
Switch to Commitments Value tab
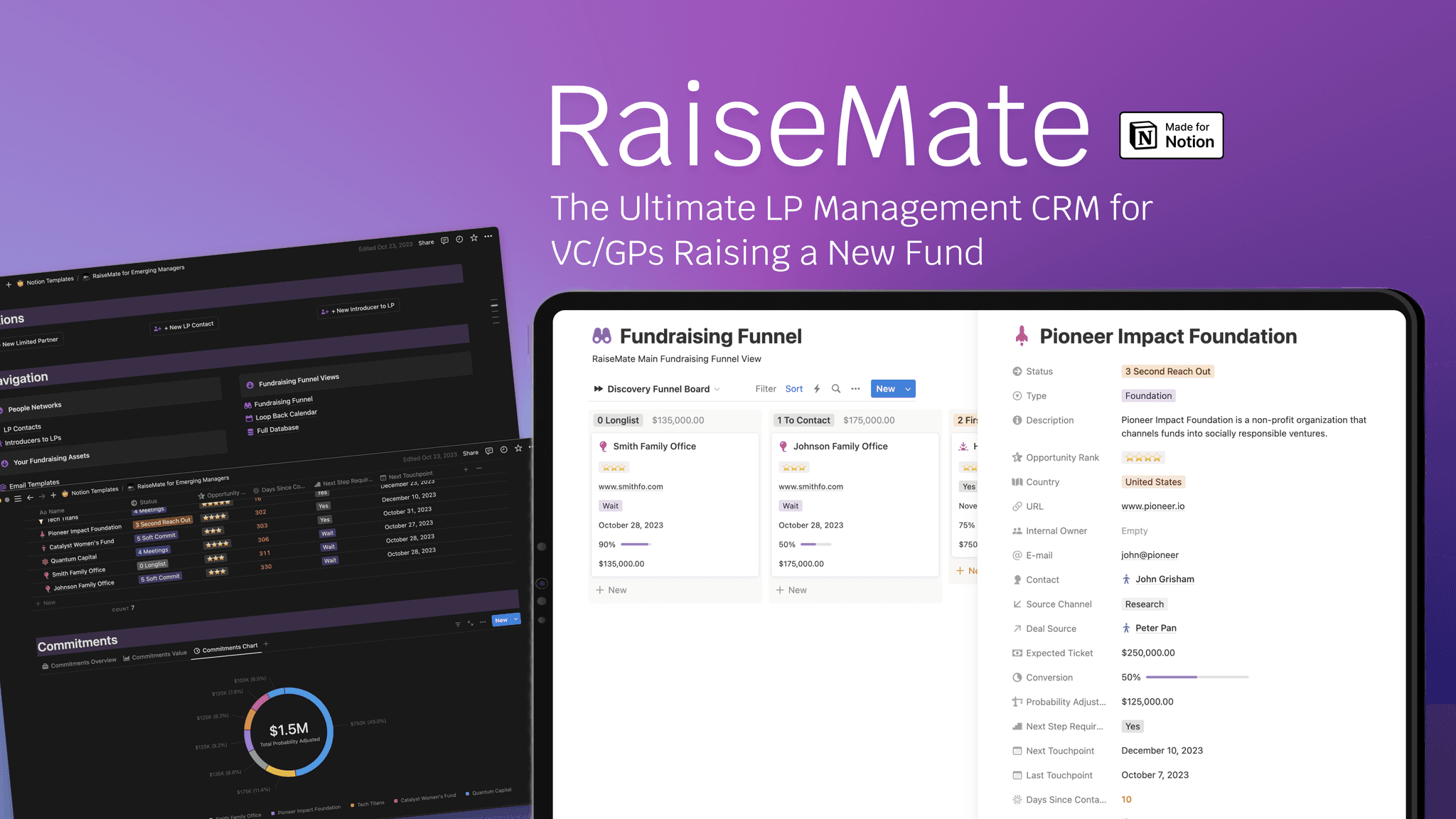click(155, 655)
